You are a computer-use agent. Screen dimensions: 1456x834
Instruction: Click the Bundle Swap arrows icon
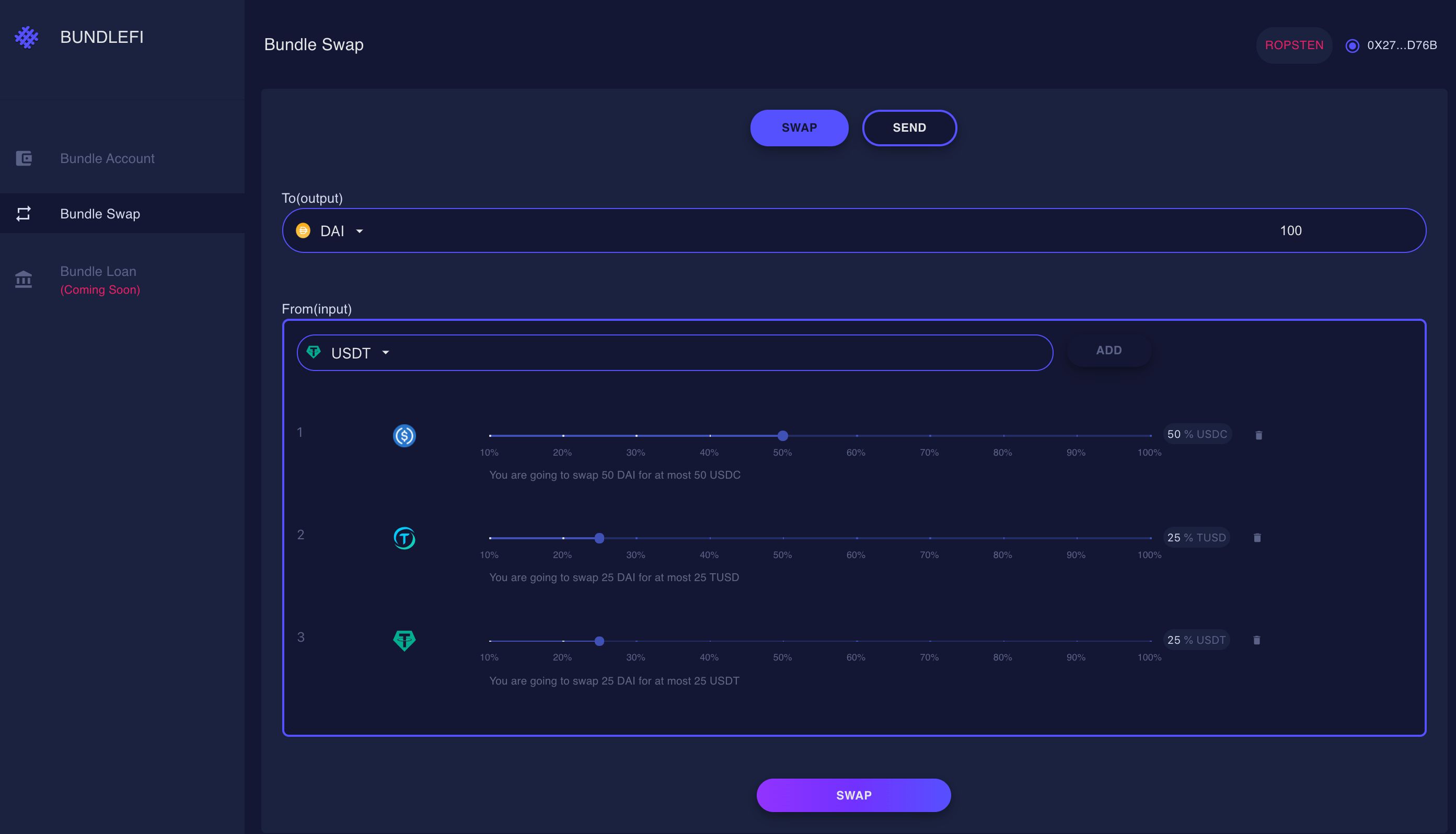click(24, 214)
